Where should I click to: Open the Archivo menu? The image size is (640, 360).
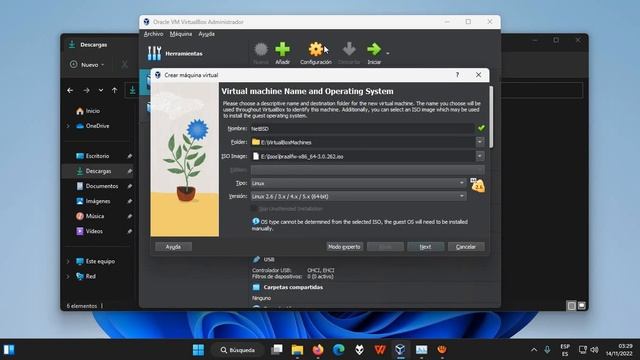tap(153, 34)
